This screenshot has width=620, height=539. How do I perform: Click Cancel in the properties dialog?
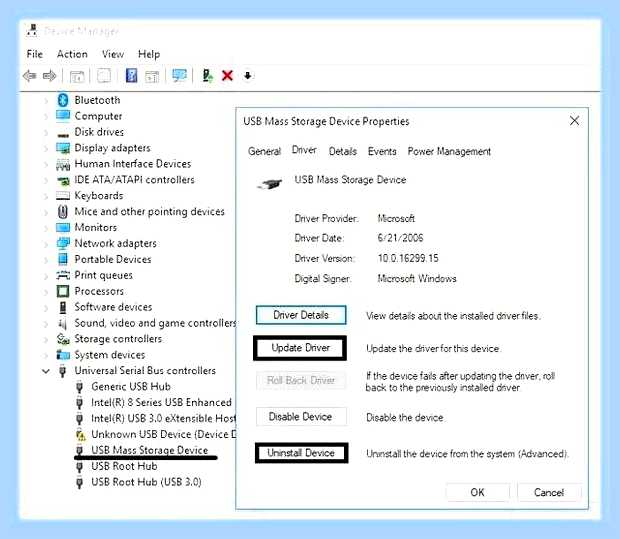coord(549,492)
